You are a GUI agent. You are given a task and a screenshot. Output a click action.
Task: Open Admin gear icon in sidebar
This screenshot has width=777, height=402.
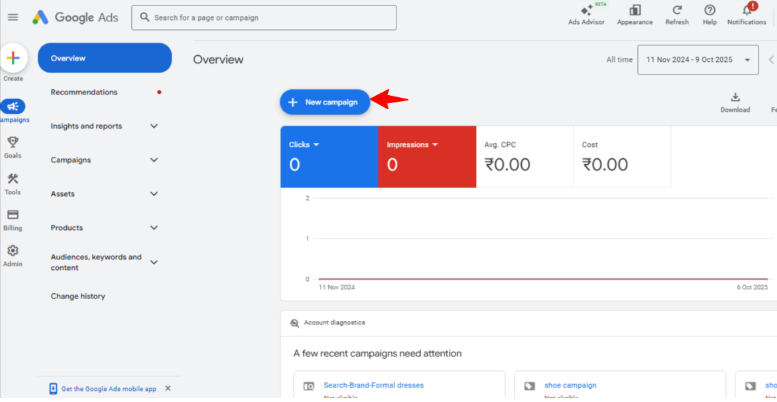(x=13, y=251)
